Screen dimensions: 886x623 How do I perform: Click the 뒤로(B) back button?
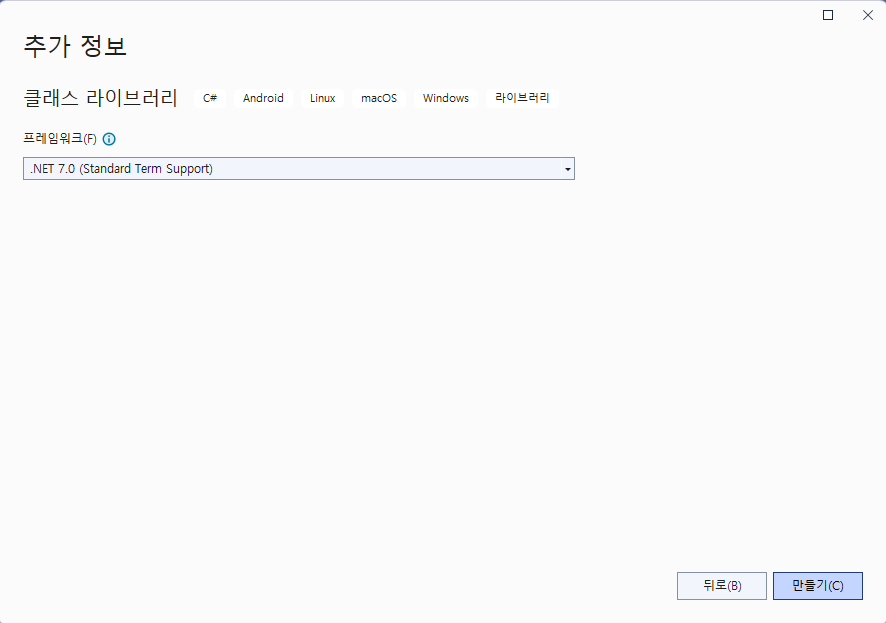point(721,585)
